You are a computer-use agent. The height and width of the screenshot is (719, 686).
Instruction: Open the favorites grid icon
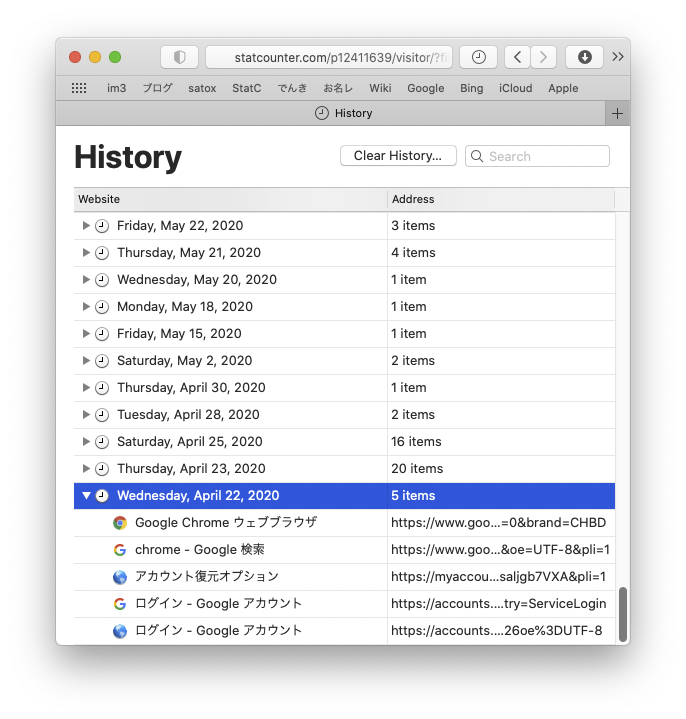coord(79,88)
